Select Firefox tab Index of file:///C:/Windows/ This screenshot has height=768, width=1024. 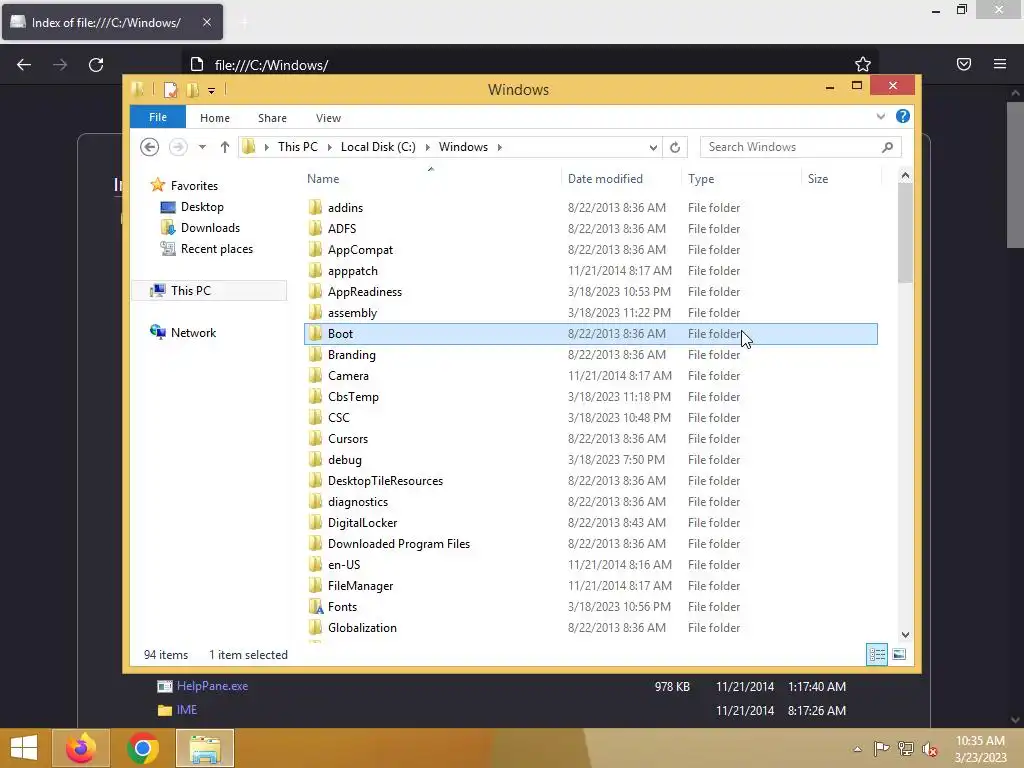tap(112, 22)
